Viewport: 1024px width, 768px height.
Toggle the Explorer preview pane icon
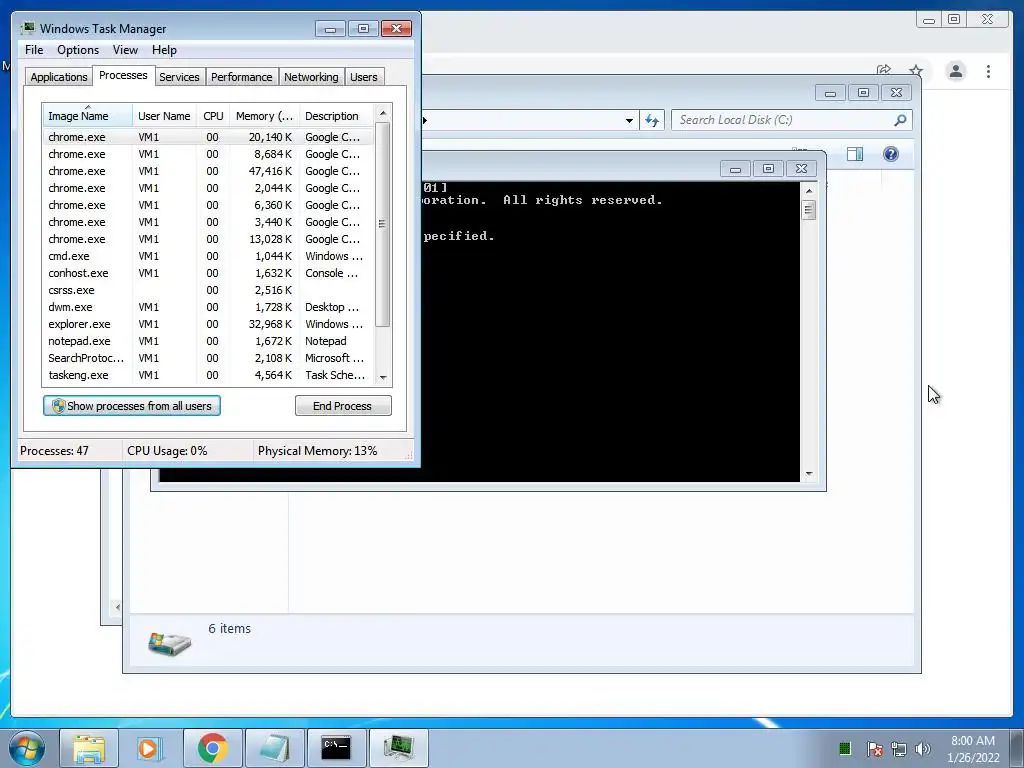855,154
